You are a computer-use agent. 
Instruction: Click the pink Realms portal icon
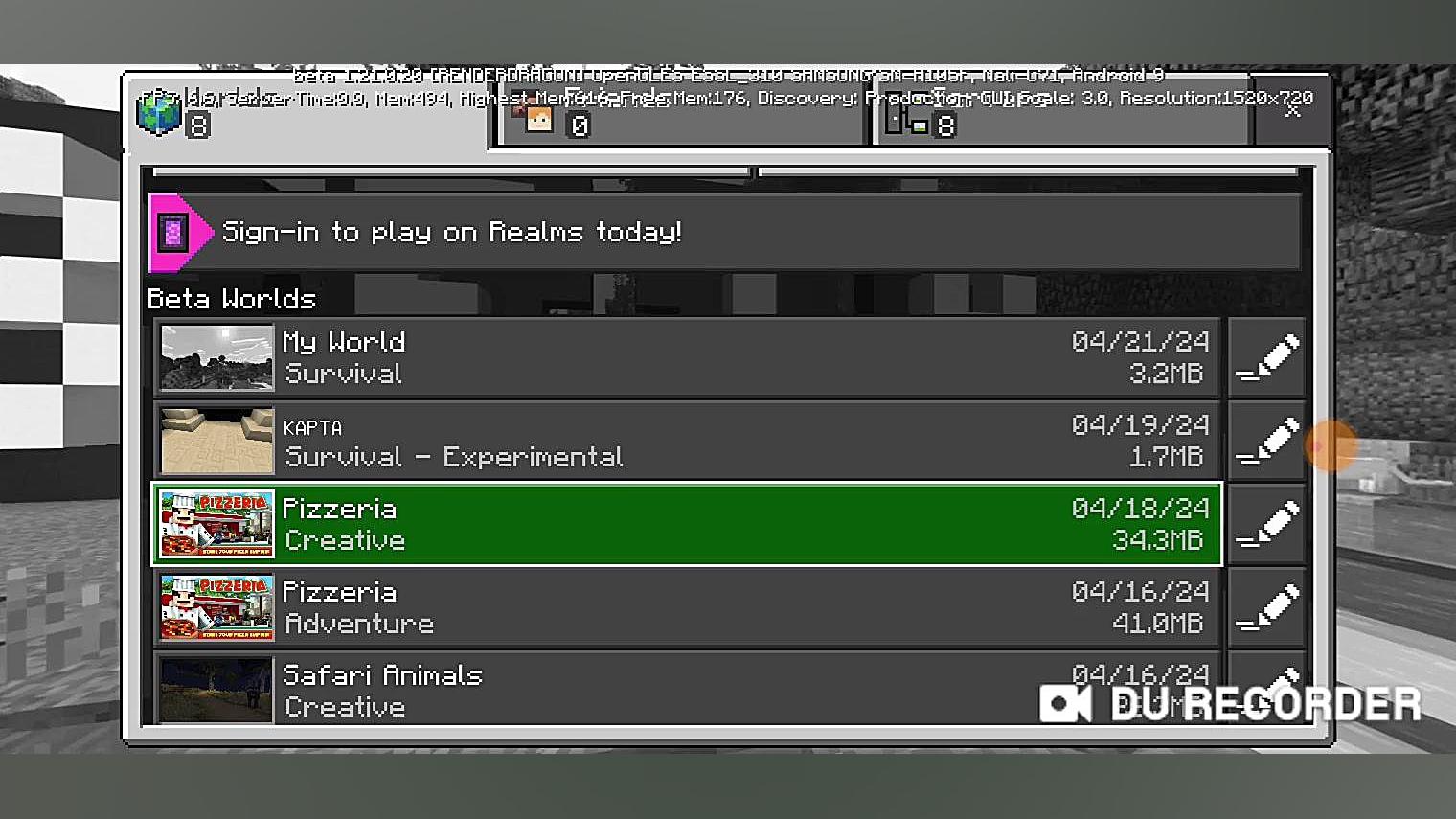click(x=173, y=232)
